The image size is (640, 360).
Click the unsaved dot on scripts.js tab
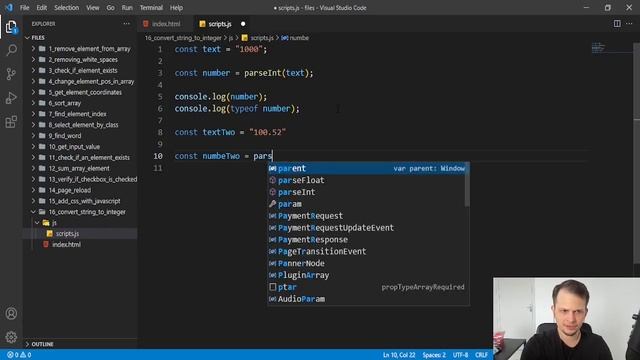tap(243, 24)
